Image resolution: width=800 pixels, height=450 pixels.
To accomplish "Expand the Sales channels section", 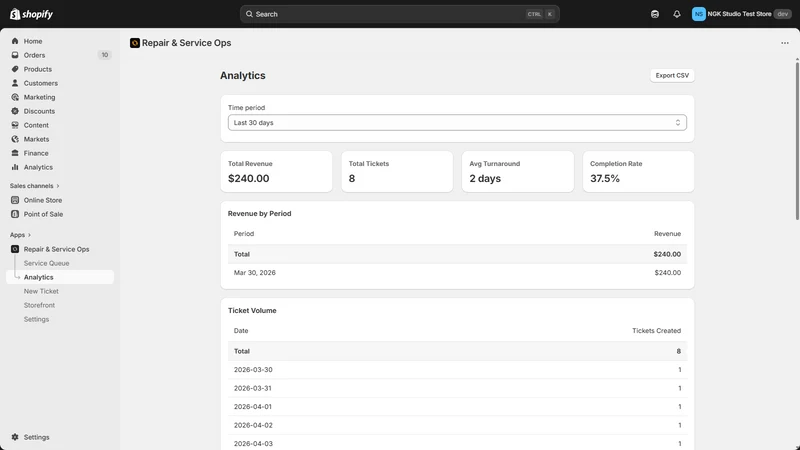I will [x=35, y=186].
